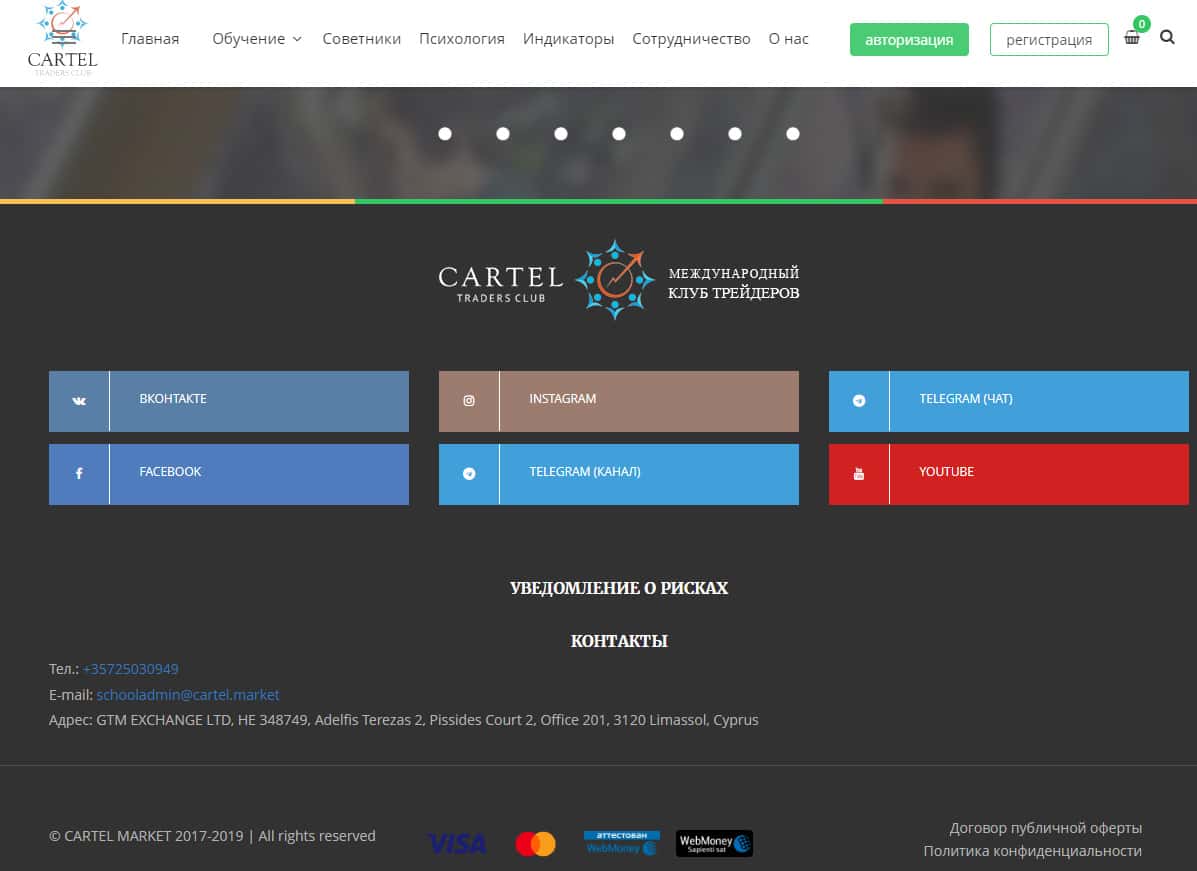Click the Instagram camera icon
Screen dimensions: 1197x871
coord(469,401)
